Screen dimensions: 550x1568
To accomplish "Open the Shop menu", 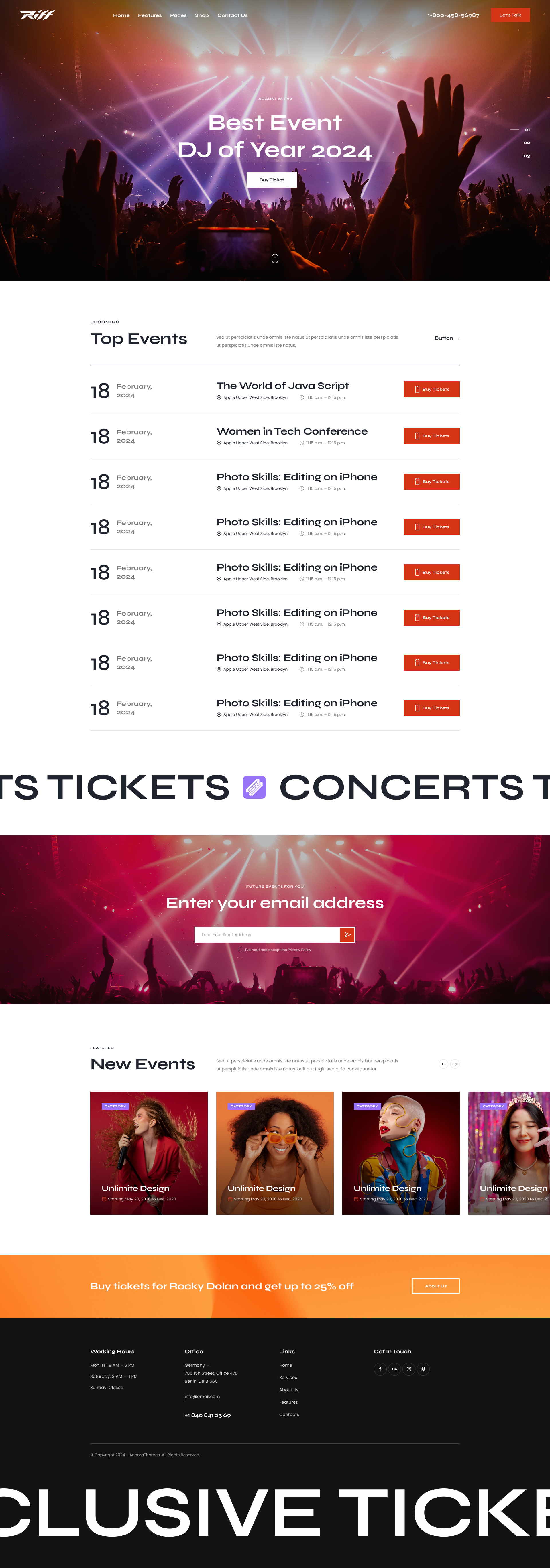I will 202,15.
